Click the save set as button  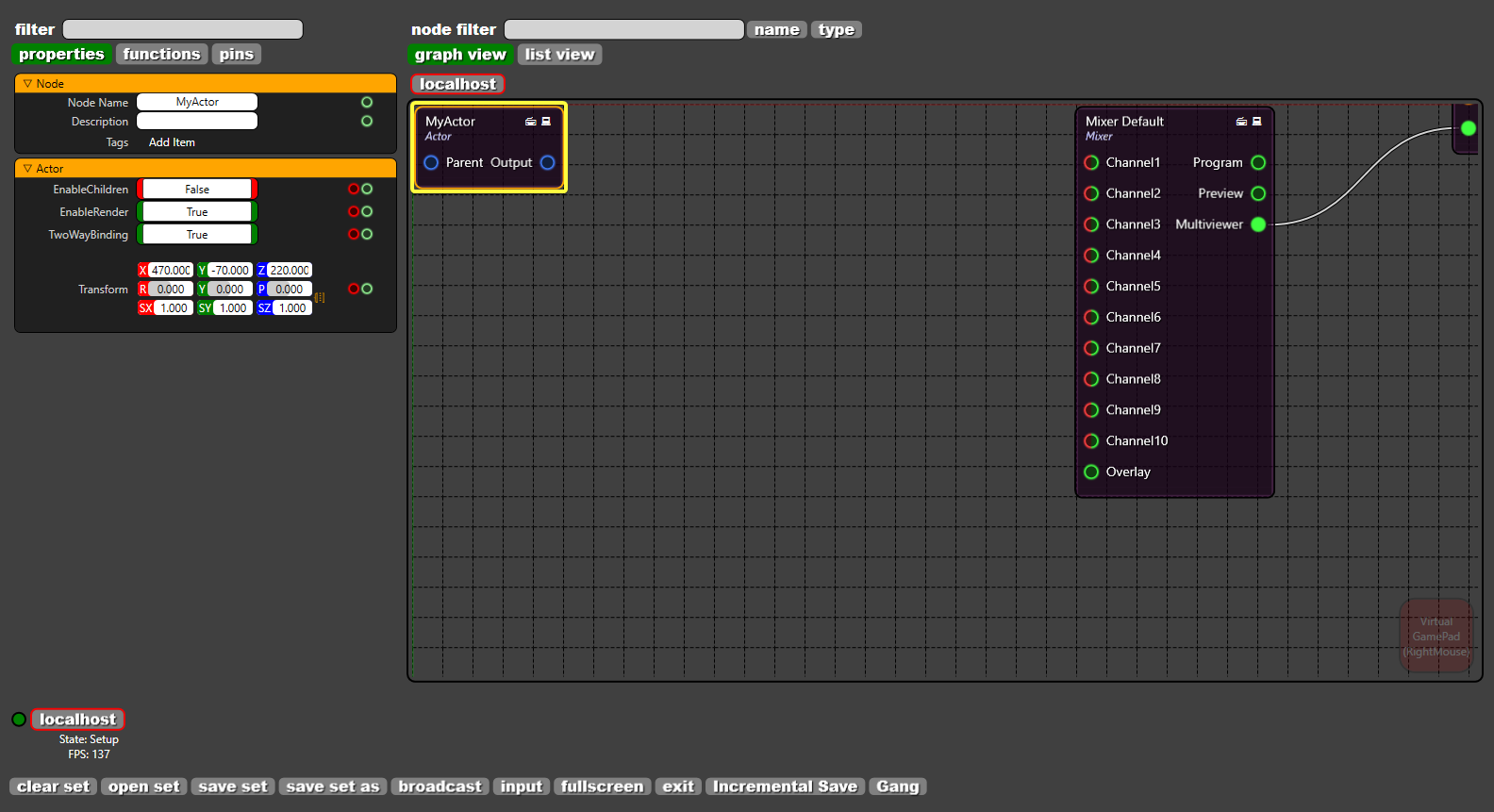click(x=332, y=787)
